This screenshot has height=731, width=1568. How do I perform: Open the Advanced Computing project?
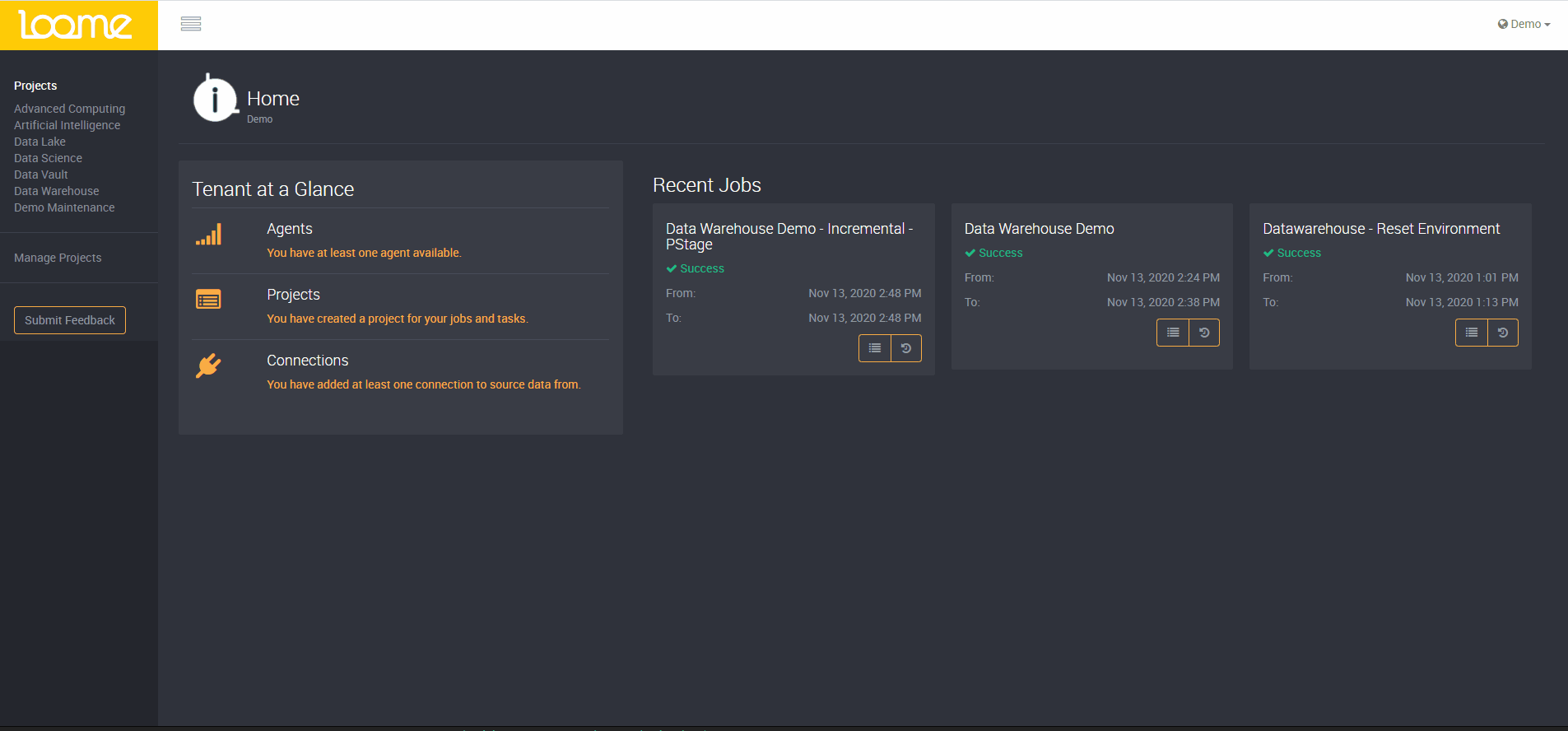coord(70,109)
